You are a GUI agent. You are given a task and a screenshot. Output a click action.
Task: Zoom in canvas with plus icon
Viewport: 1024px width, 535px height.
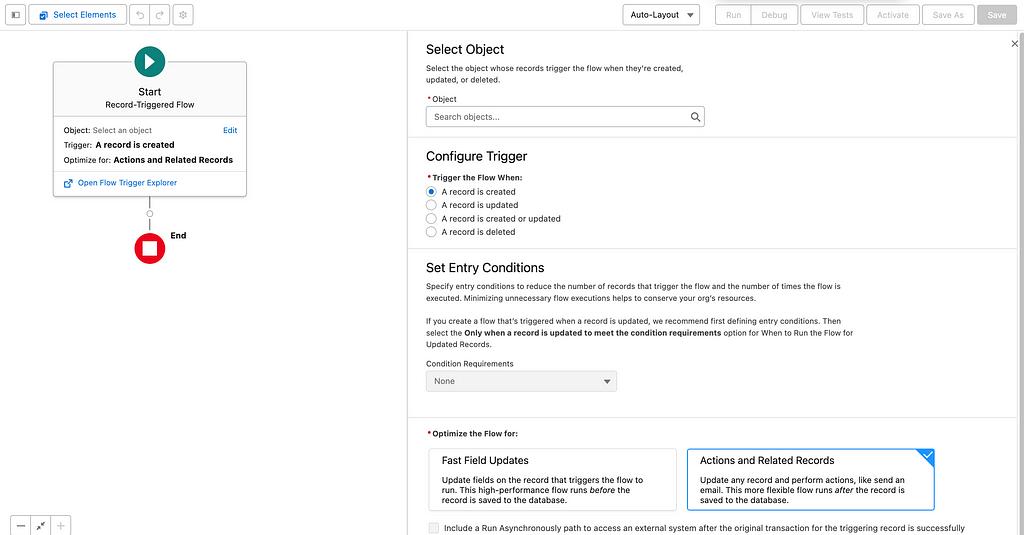[61, 525]
